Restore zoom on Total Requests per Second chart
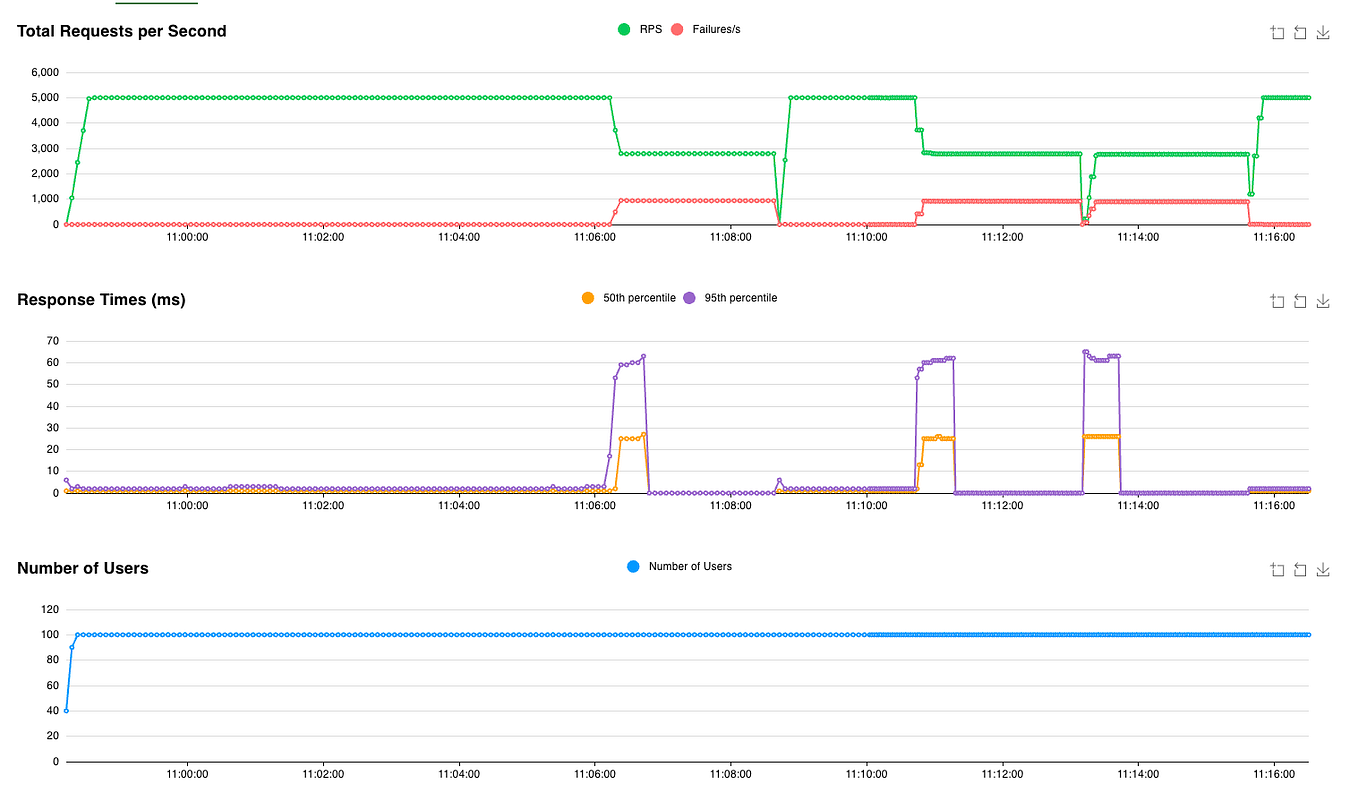The image size is (1358, 808). (1300, 32)
